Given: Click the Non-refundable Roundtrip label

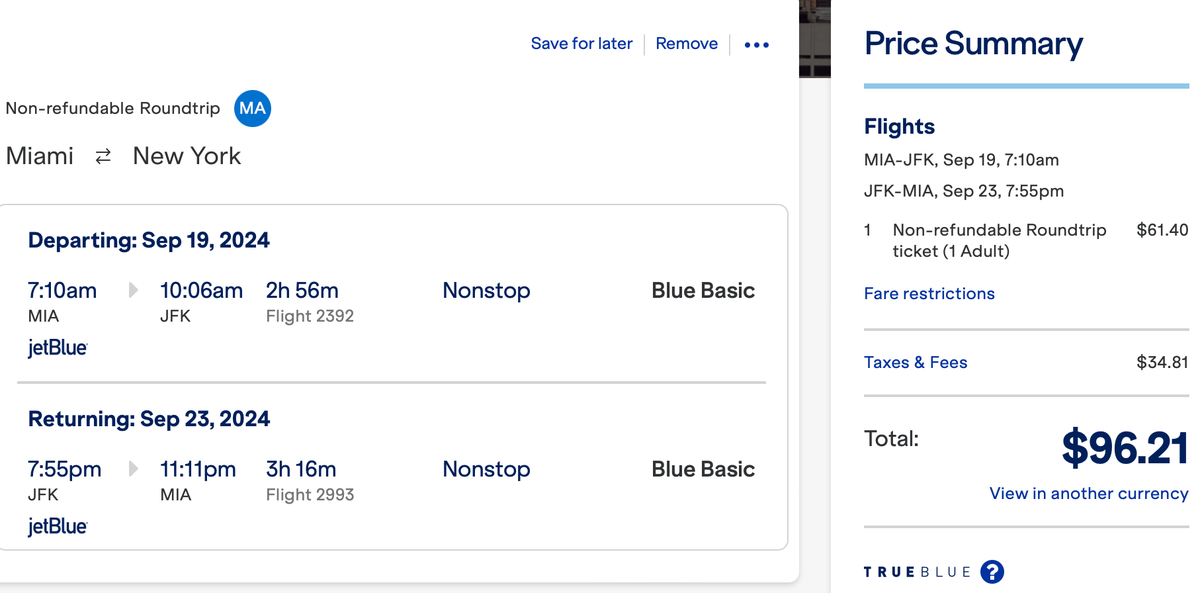Looking at the screenshot, I should pyautogui.click(x=113, y=108).
